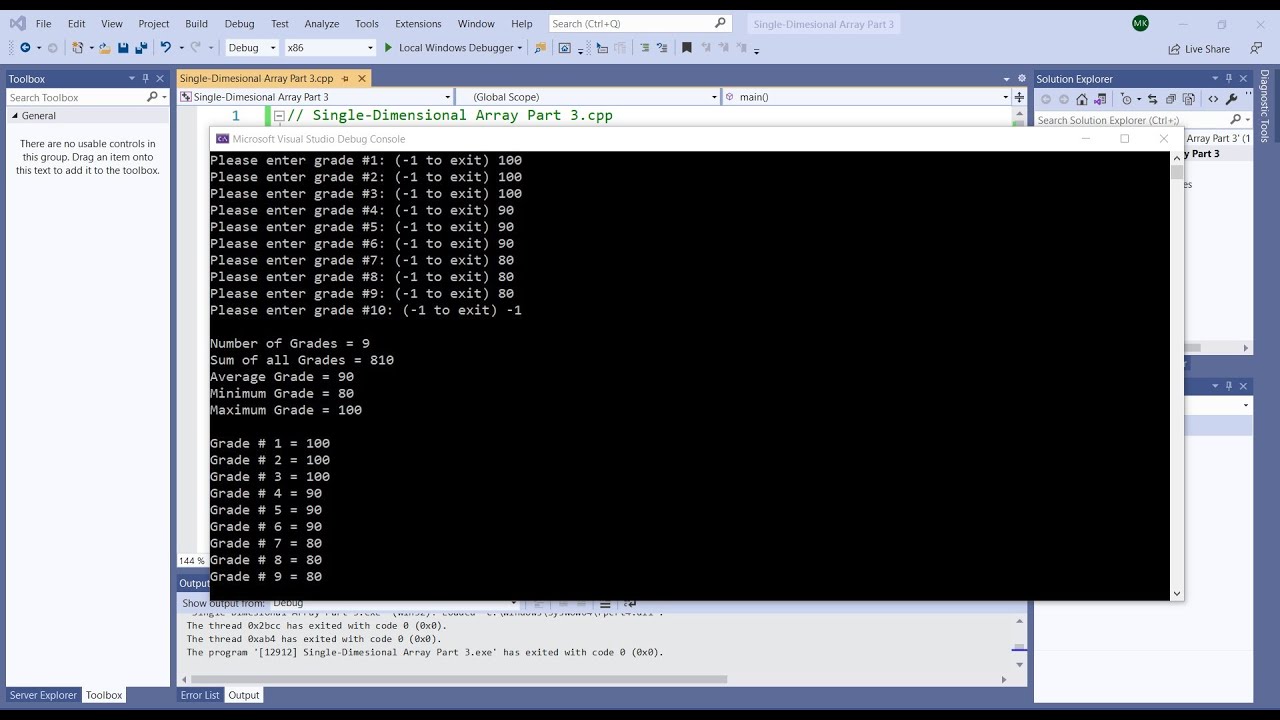Open the Debug solution configuration dropdown
1280x720 pixels.
[x=271, y=47]
